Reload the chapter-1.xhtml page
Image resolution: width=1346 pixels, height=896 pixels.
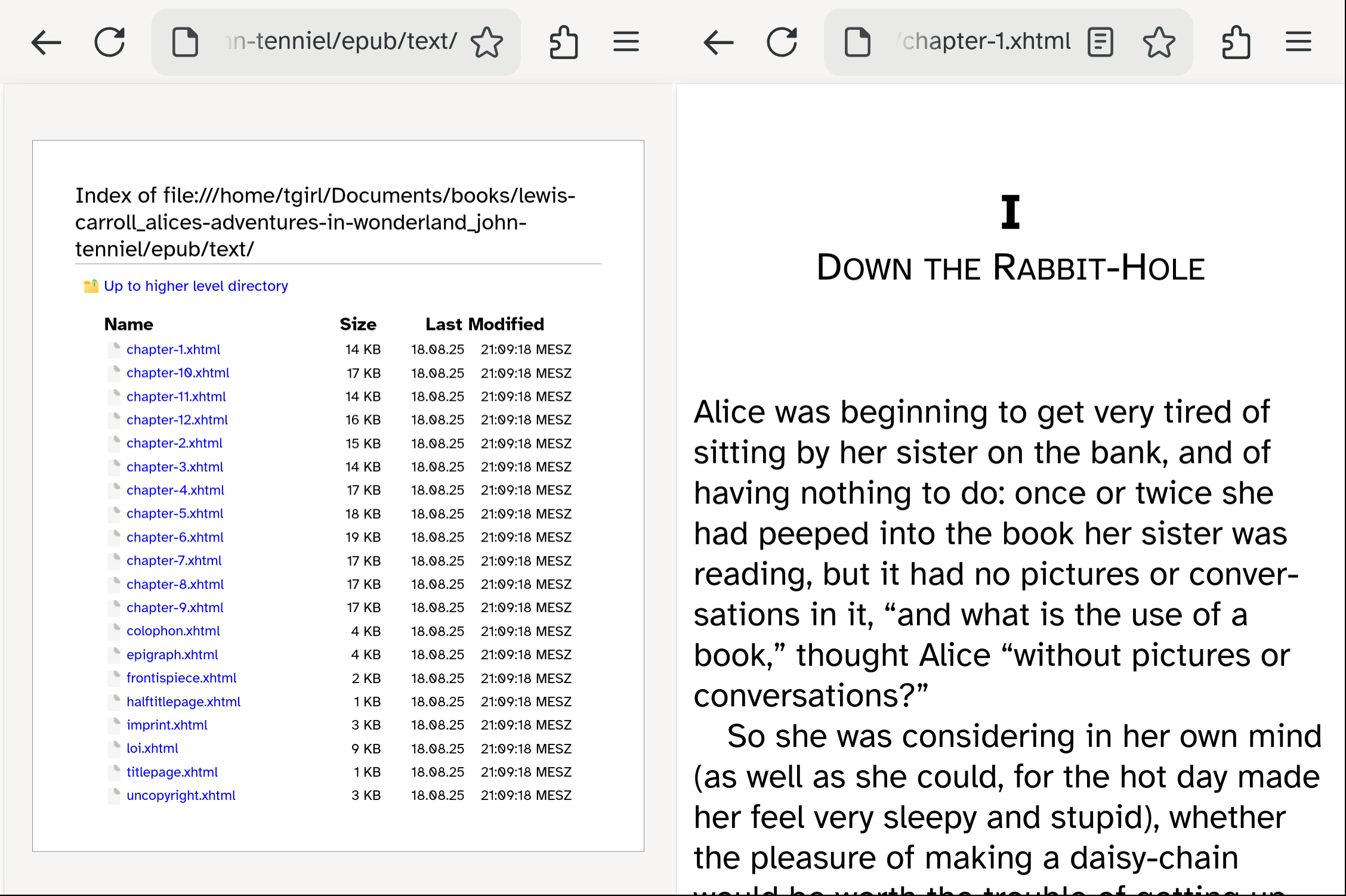pyautogui.click(x=783, y=42)
